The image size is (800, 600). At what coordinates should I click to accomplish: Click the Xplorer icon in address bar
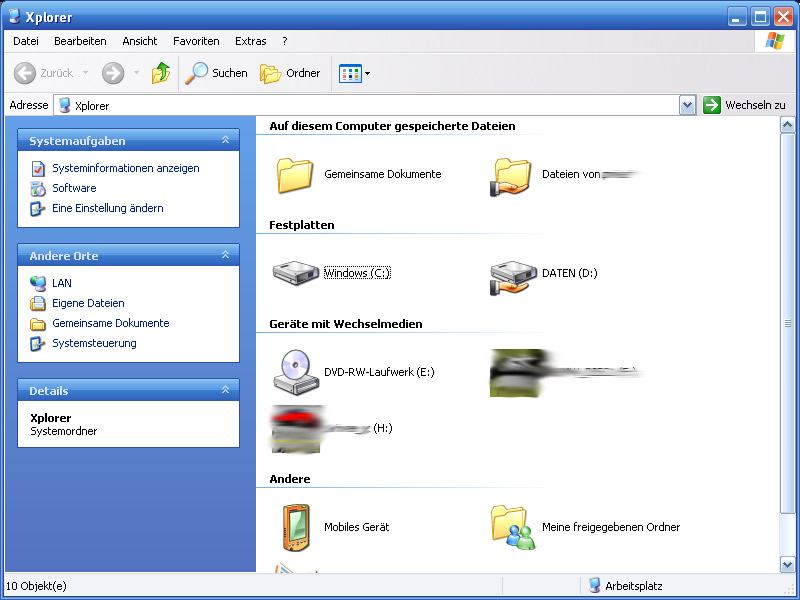pos(64,106)
